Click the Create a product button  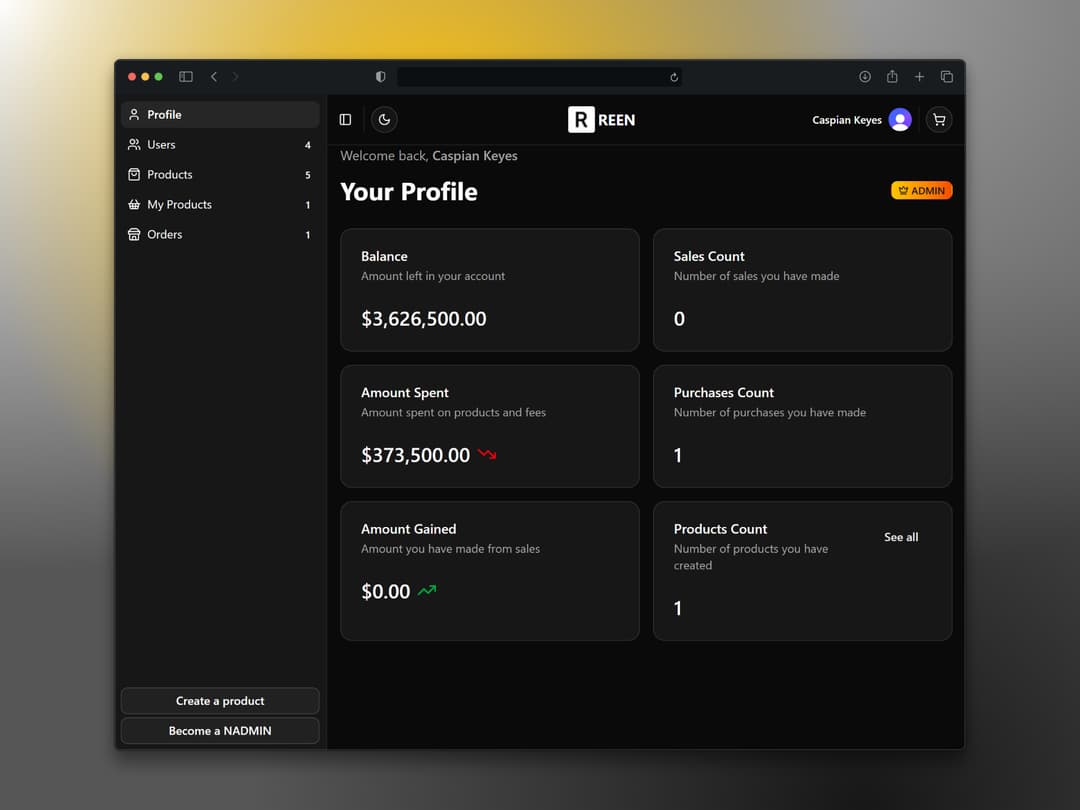tap(220, 700)
